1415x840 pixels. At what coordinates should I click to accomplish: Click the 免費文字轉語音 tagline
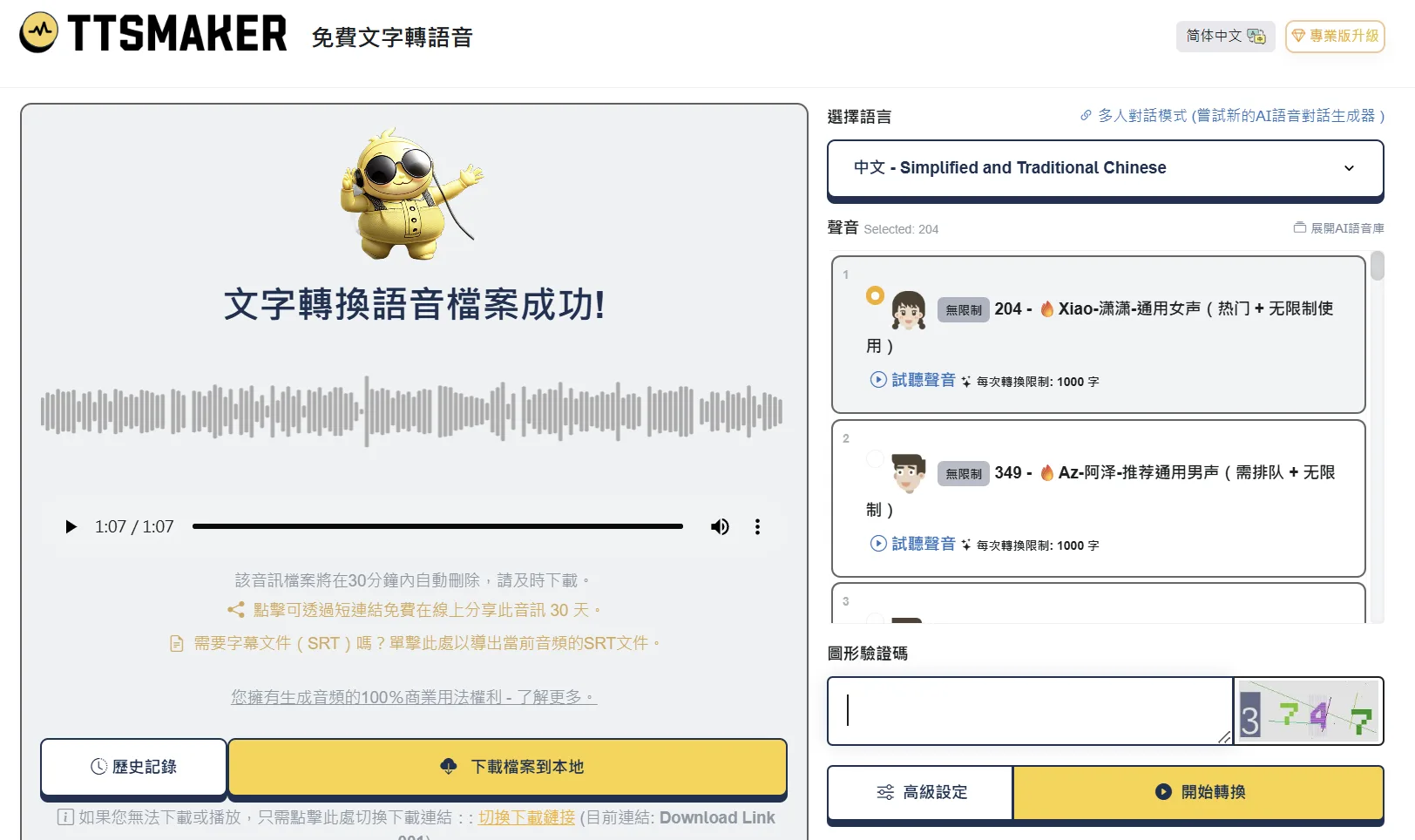392,37
